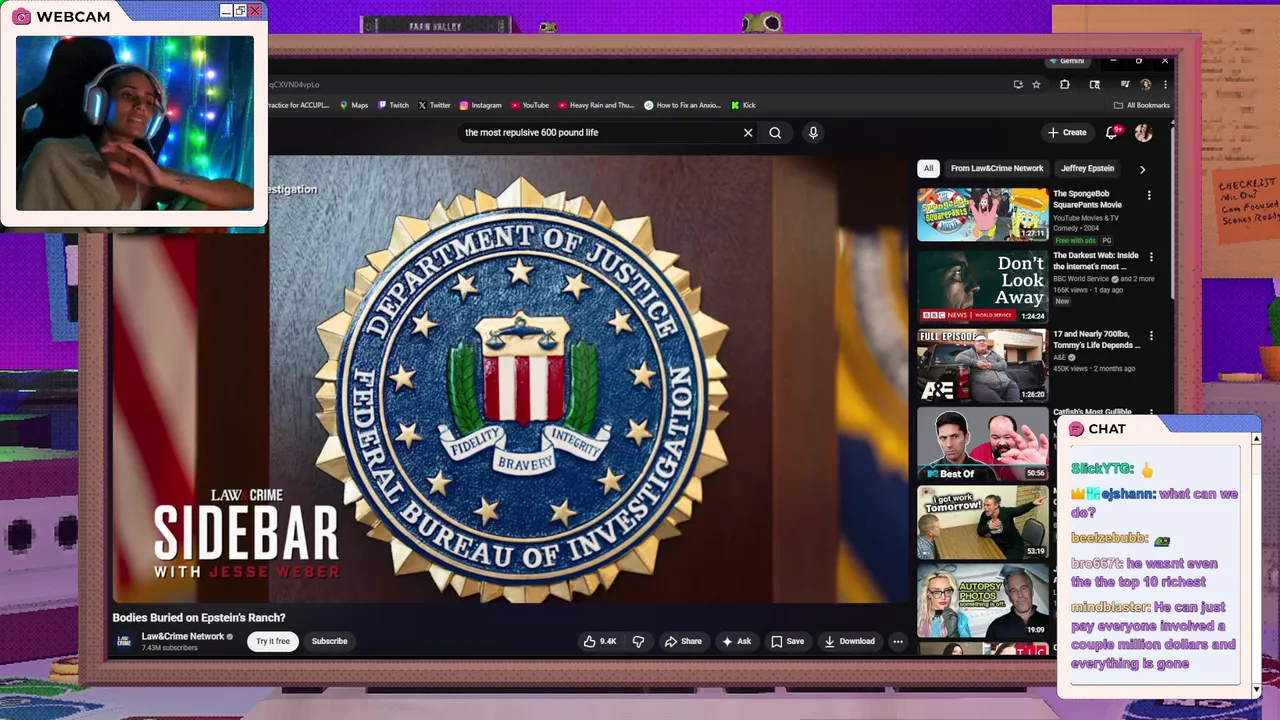Open the How to Fix an Anxio... bookmark
1280x720 pixels.
682,105
